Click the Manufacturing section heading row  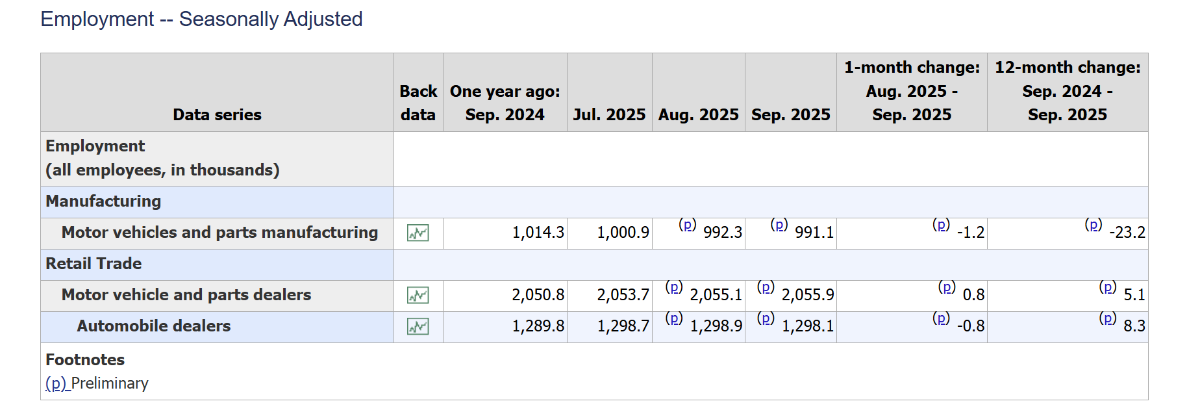pyautogui.click(x=103, y=201)
